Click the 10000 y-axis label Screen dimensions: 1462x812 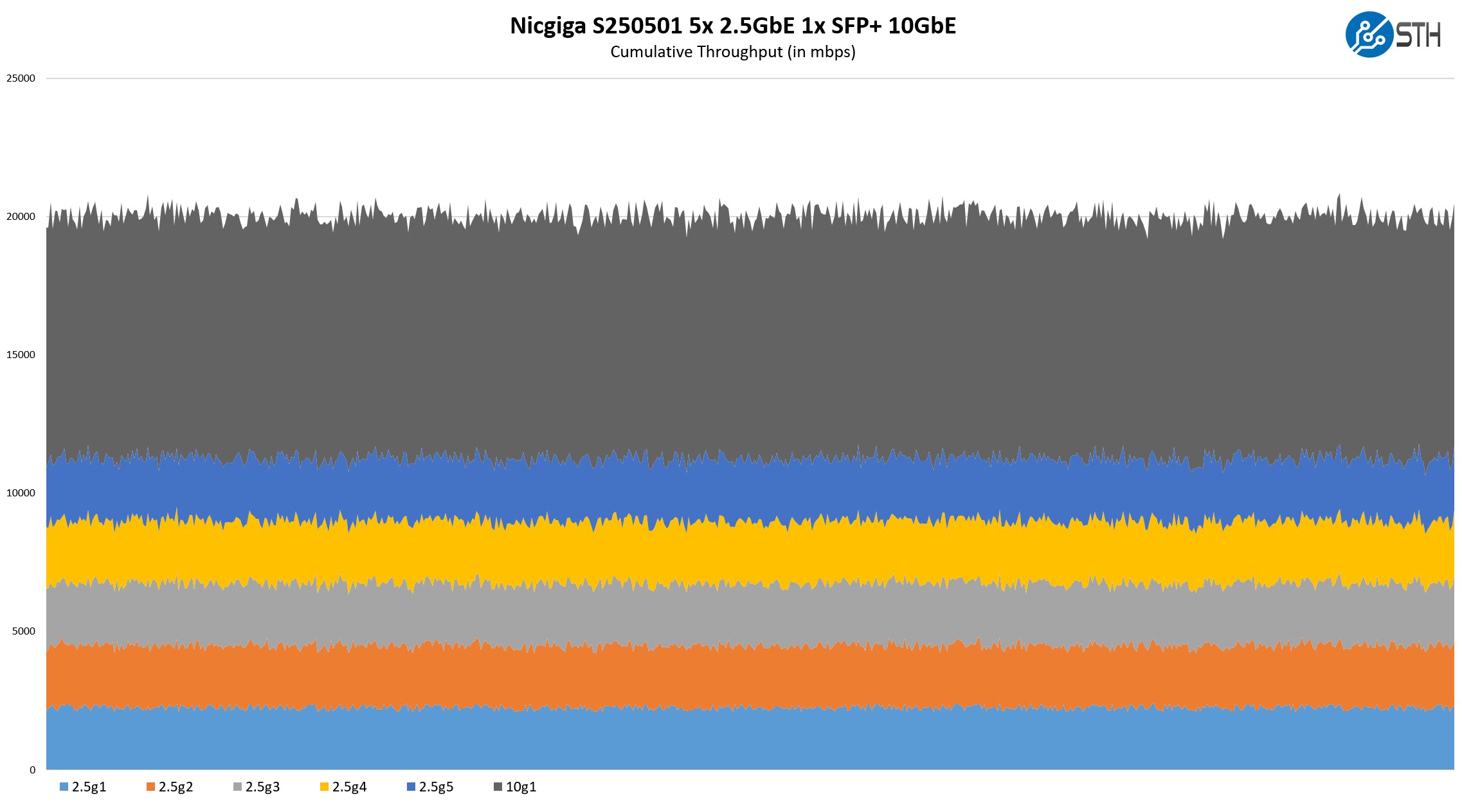click(x=21, y=493)
